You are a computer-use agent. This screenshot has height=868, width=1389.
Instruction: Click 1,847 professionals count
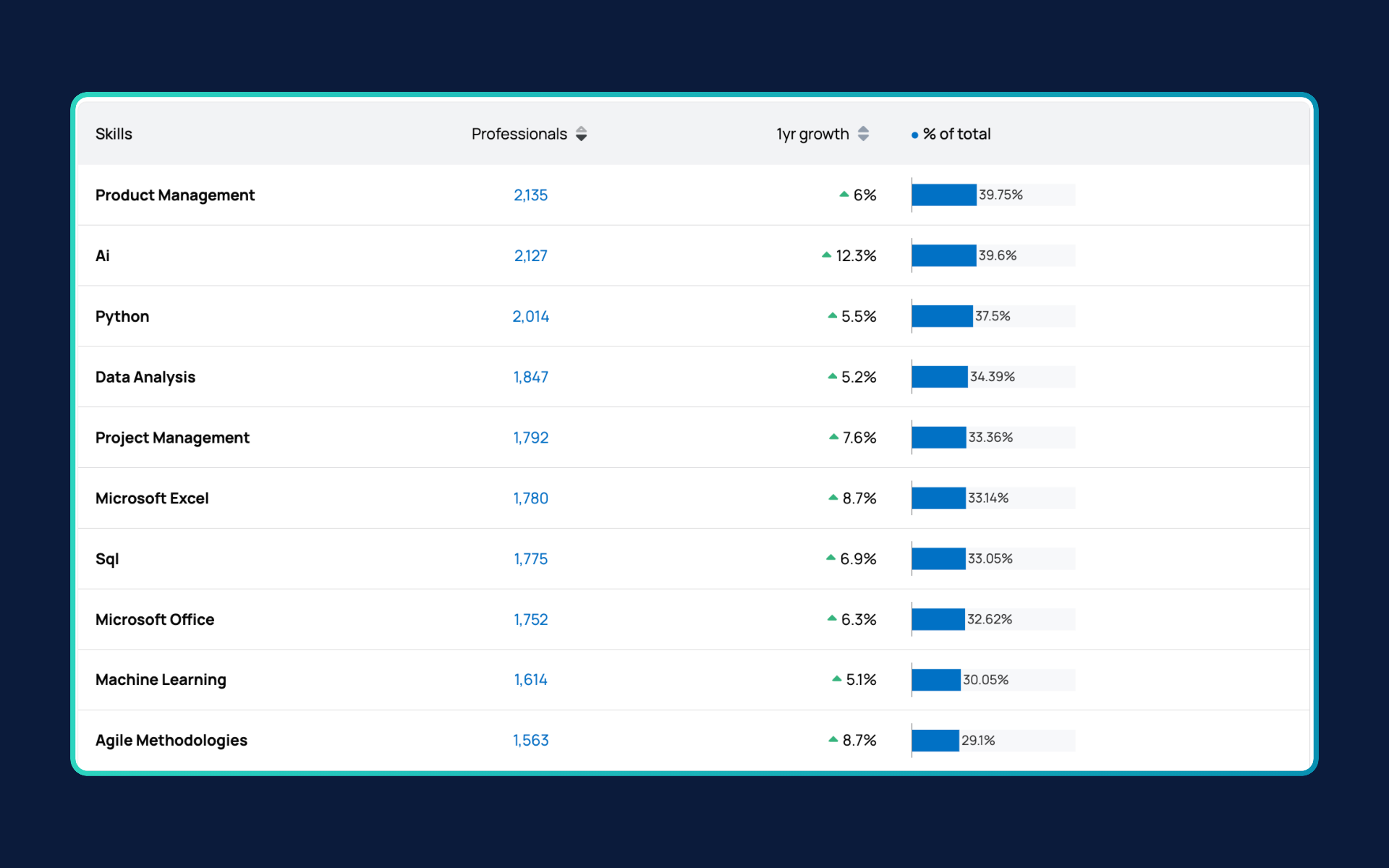coord(530,378)
